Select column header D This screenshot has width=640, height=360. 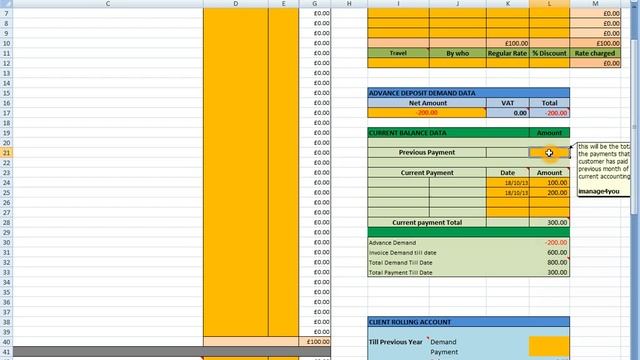point(236,4)
